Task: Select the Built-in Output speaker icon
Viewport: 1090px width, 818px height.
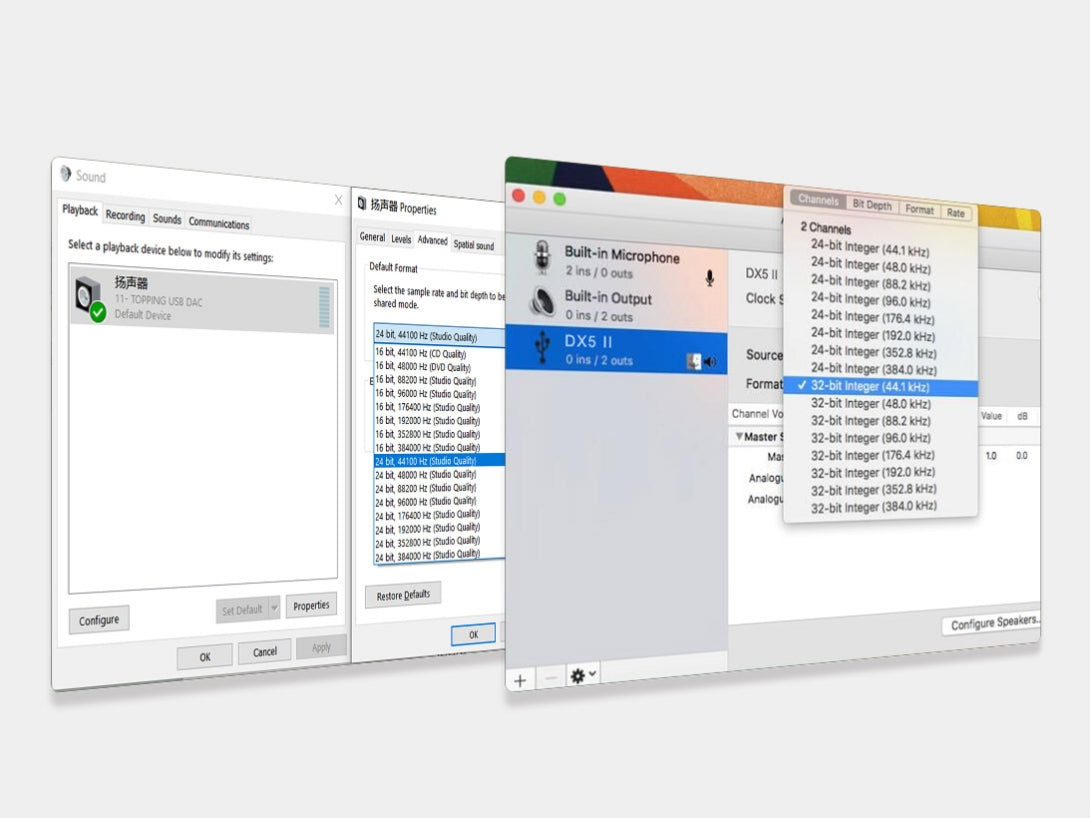Action: tap(543, 304)
